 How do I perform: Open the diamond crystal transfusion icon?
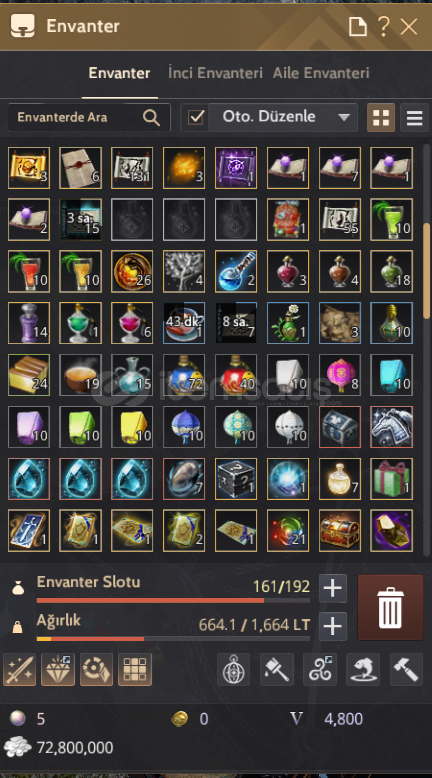pyautogui.click(x=58, y=669)
